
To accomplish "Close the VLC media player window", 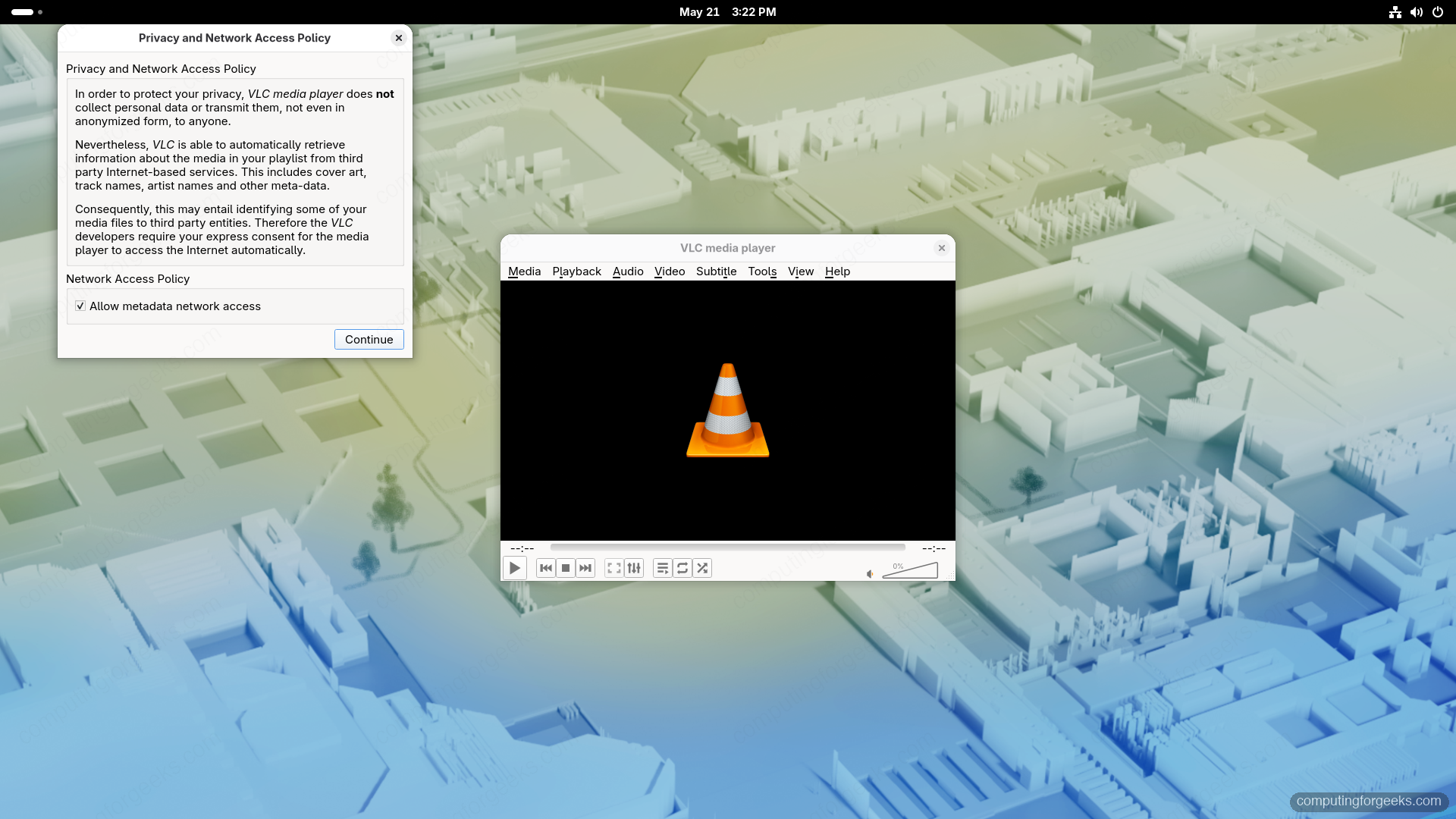I will [942, 248].
